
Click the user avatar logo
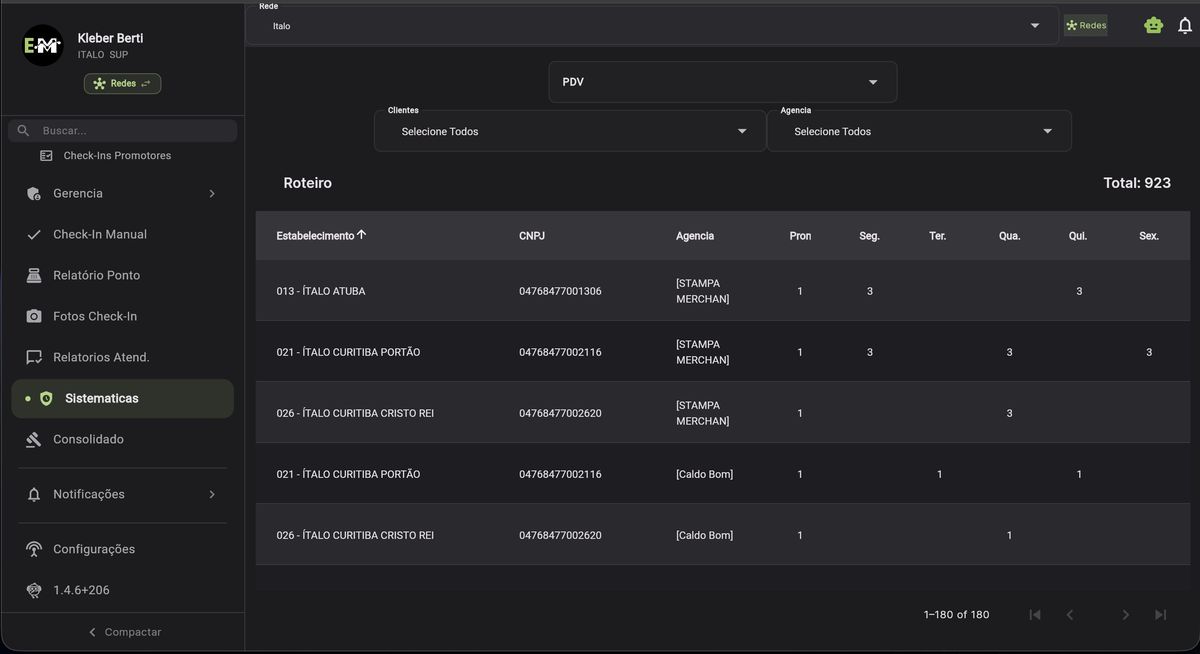click(43, 46)
